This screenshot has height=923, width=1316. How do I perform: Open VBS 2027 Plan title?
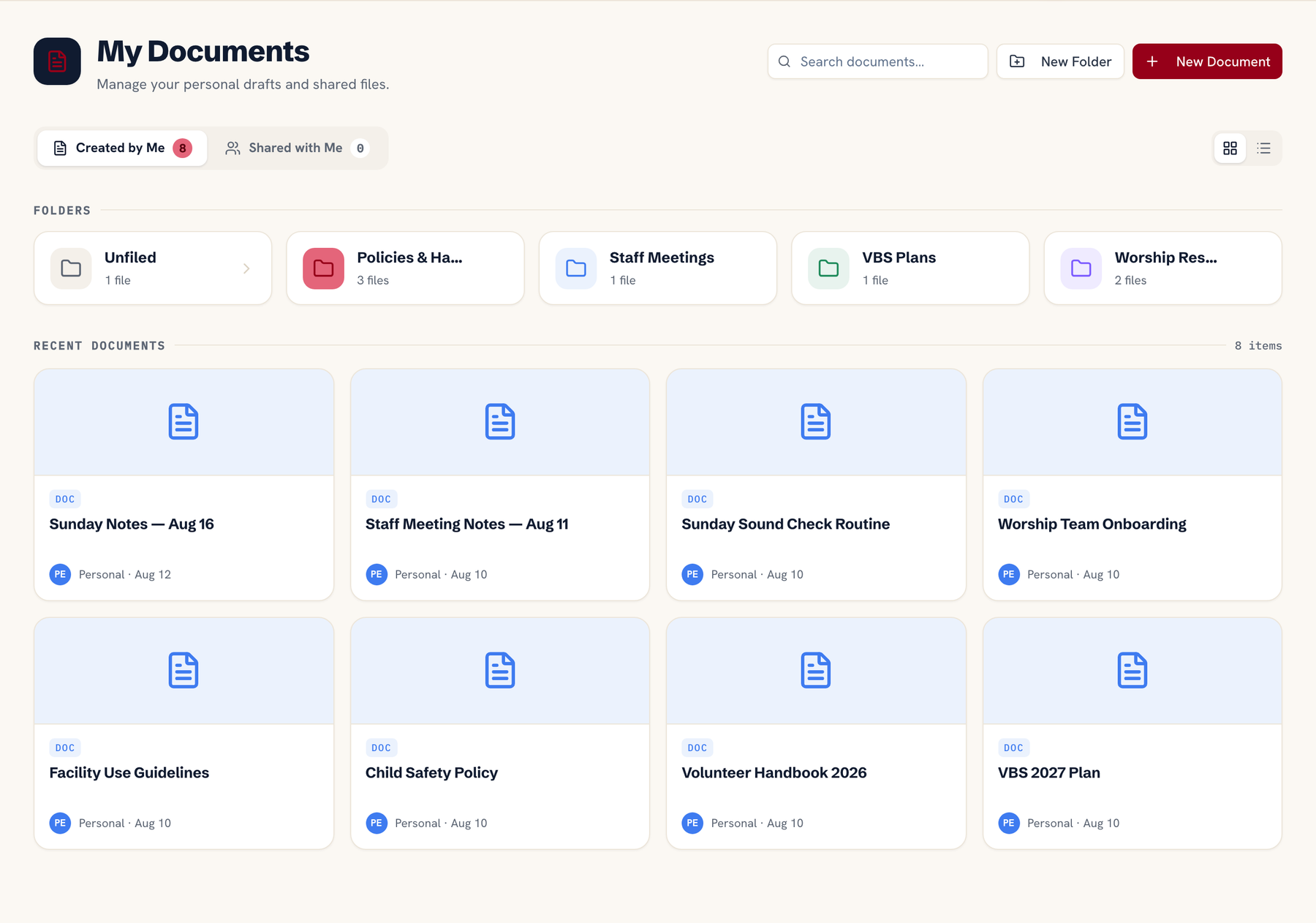coord(1049,773)
